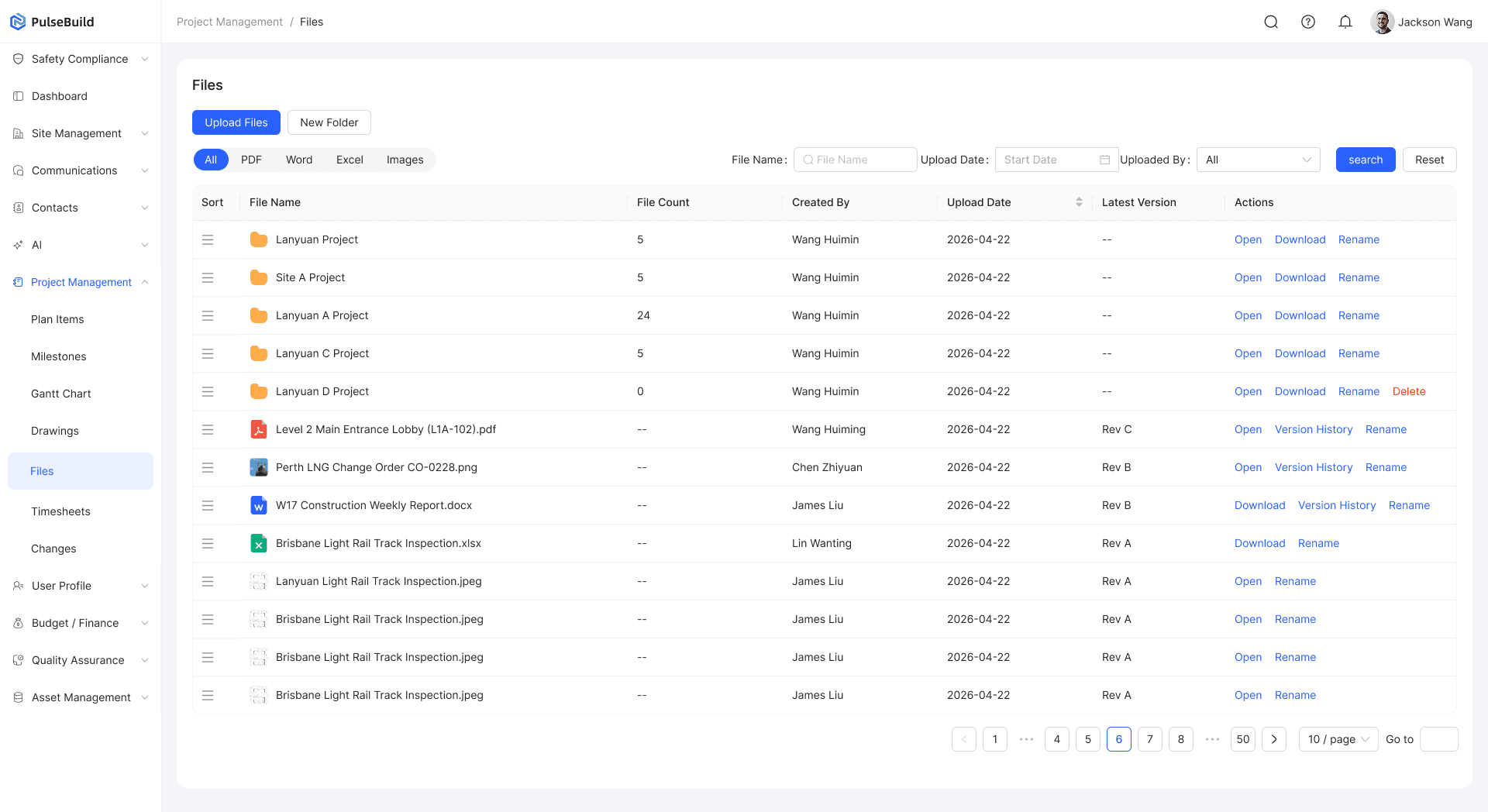Expand Safety Compliance menu

(145, 59)
